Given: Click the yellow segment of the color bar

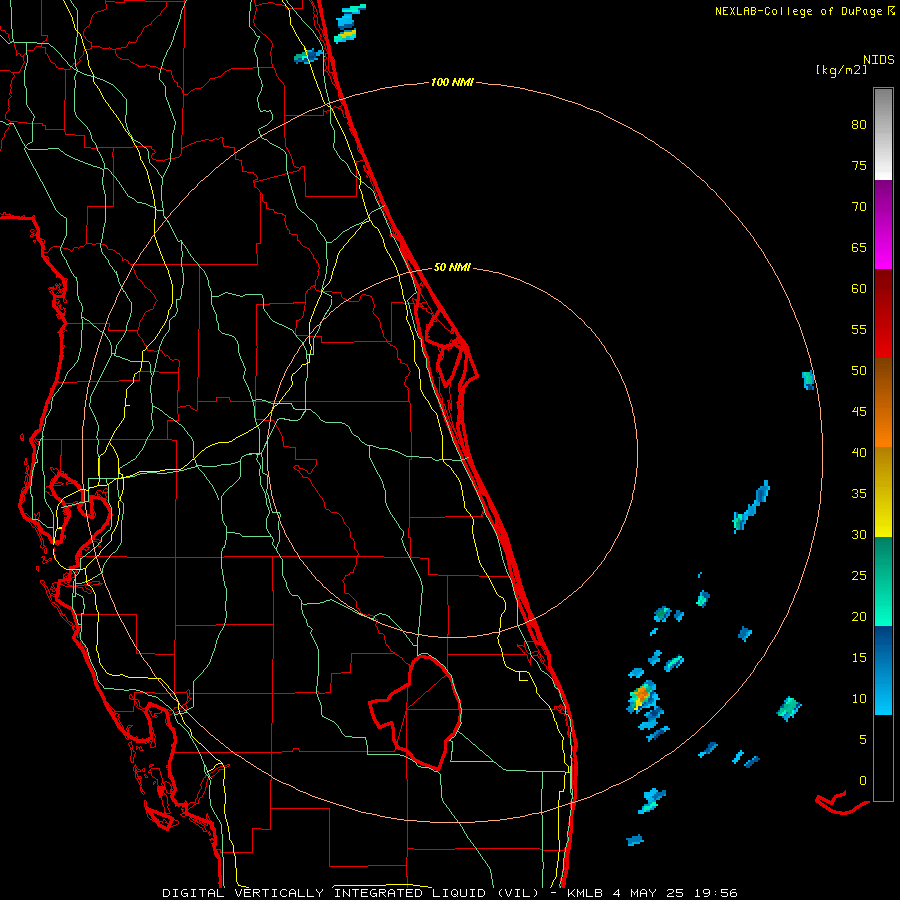Looking at the screenshot, I should coord(883,492).
